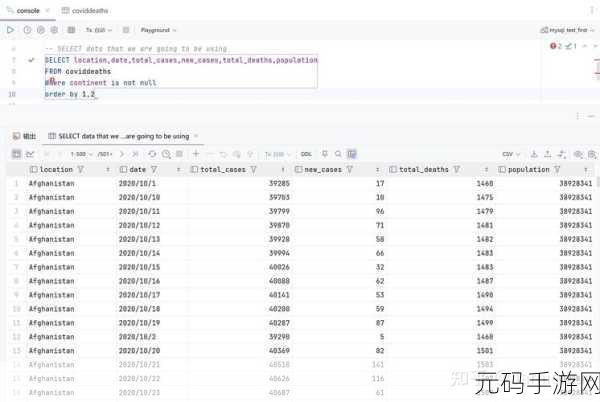Open the 1-500 page size dropdown
The image size is (600, 402).
click(x=82, y=154)
